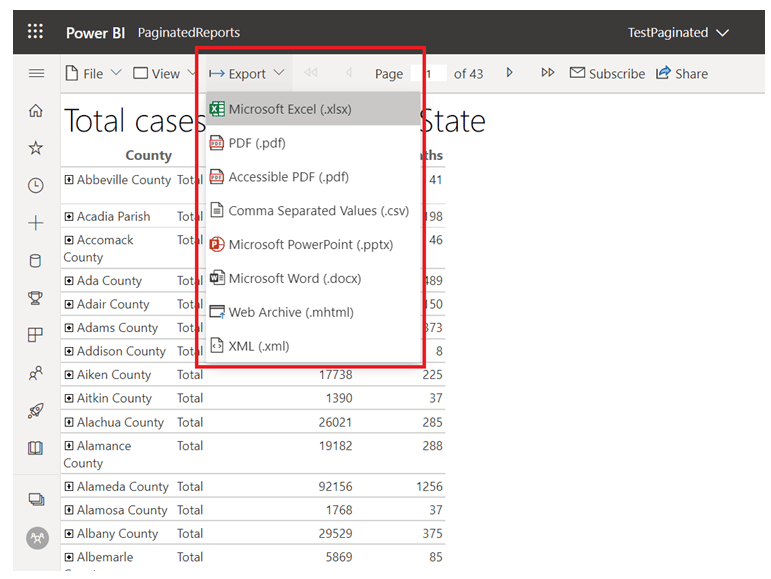Image resolution: width=771 pixels, height=579 pixels.
Task: Click the Create plus icon
Action: pyautogui.click(x=35, y=223)
